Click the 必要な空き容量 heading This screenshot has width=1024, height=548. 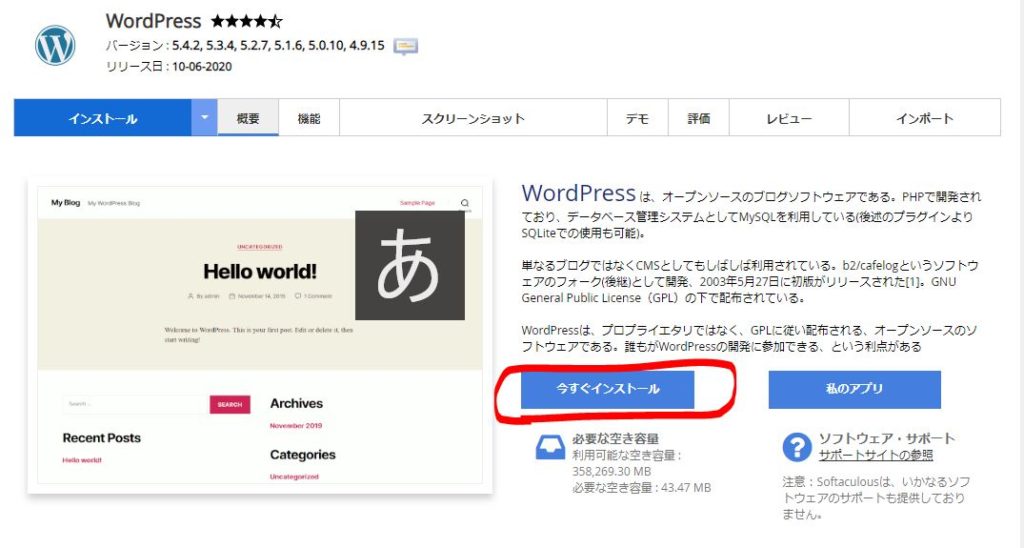coord(615,439)
